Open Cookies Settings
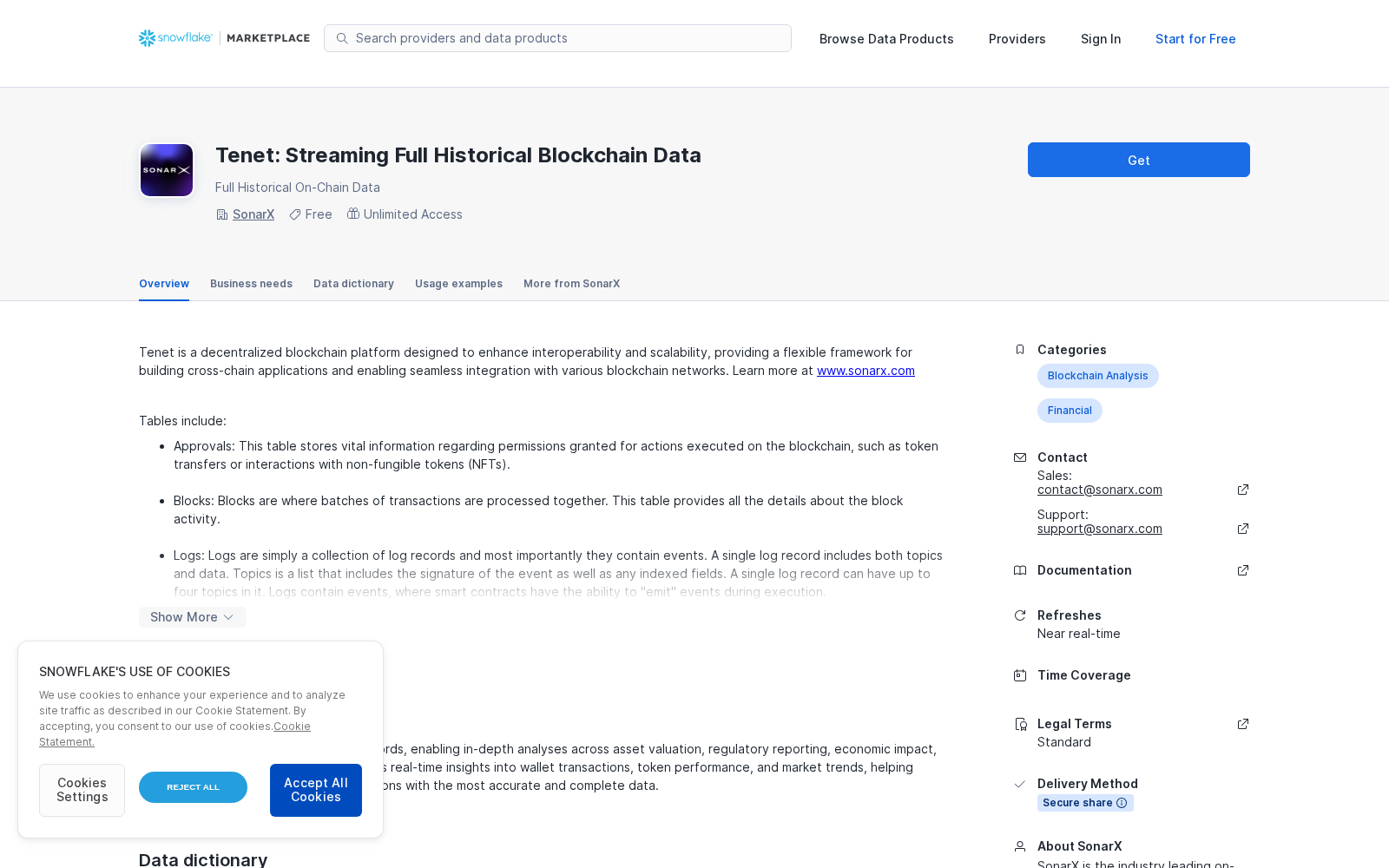The width and height of the screenshot is (1389, 868). [x=82, y=790]
